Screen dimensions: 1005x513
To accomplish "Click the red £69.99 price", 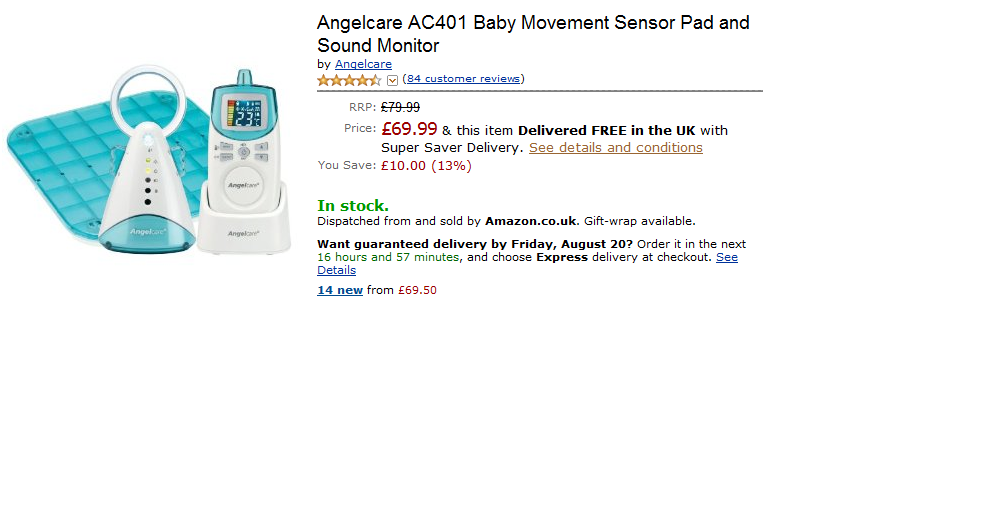I will click(x=409, y=129).
